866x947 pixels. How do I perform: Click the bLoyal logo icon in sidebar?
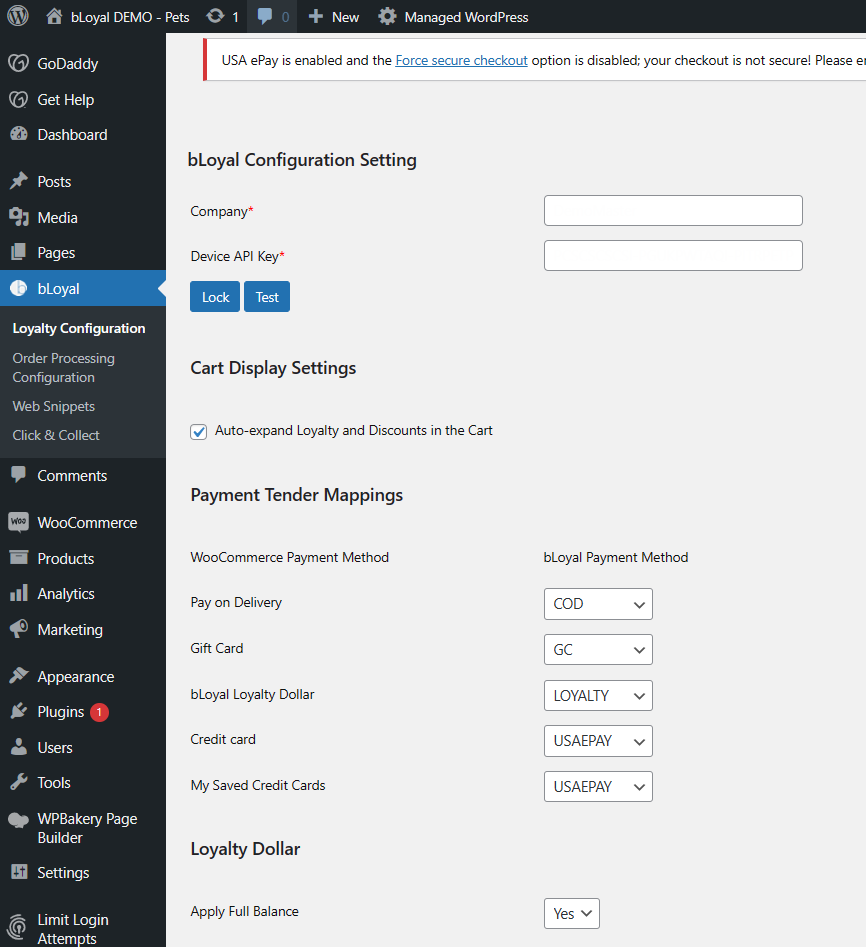[x=19, y=288]
